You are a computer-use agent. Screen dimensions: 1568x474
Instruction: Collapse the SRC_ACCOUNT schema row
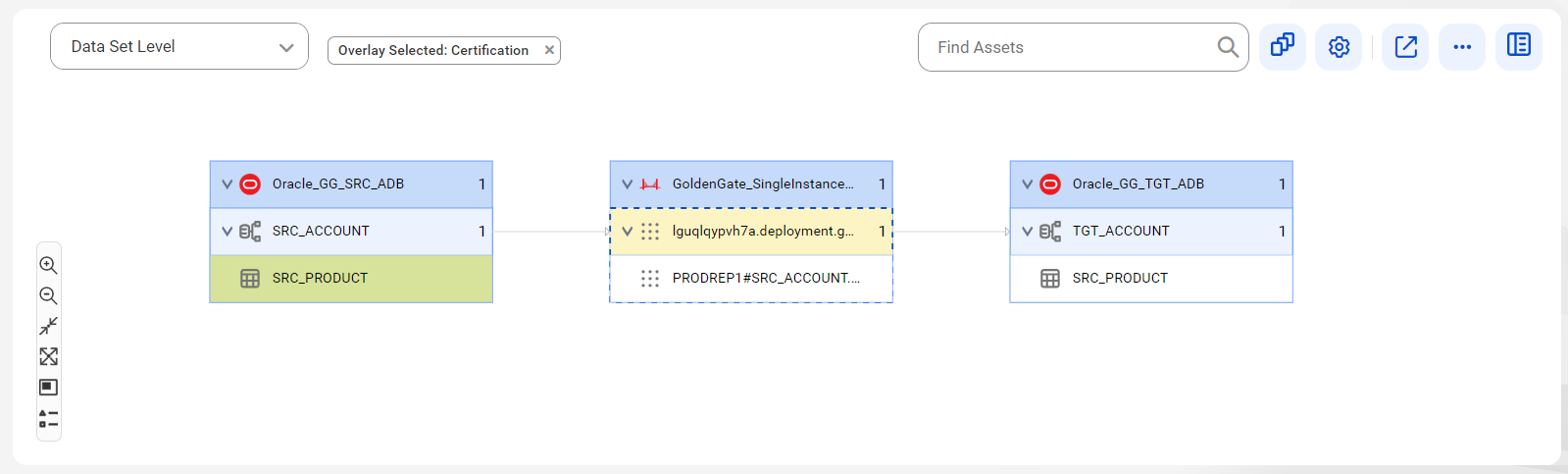click(227, 232)
